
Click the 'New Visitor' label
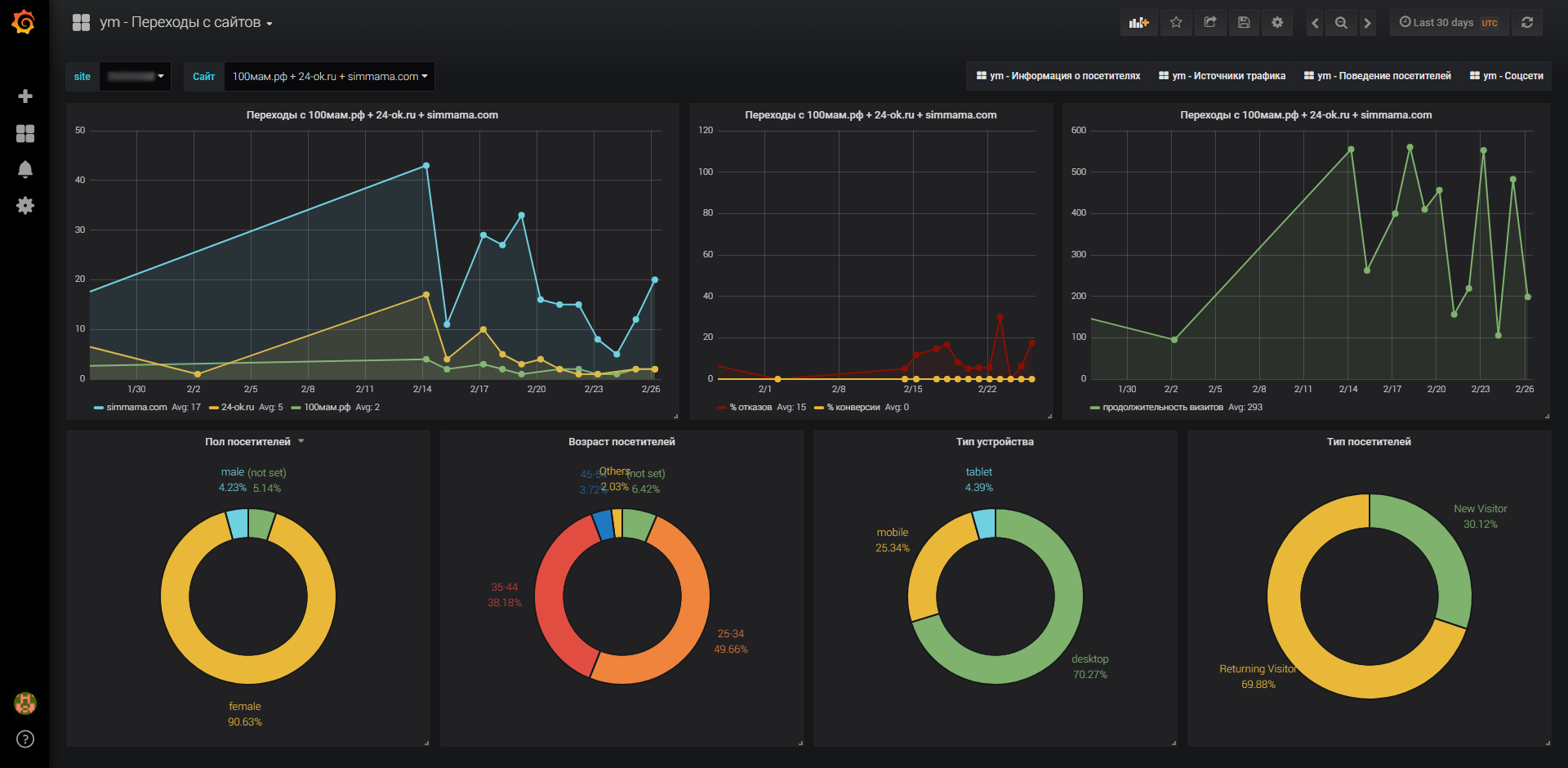(x=1480, y=509)
